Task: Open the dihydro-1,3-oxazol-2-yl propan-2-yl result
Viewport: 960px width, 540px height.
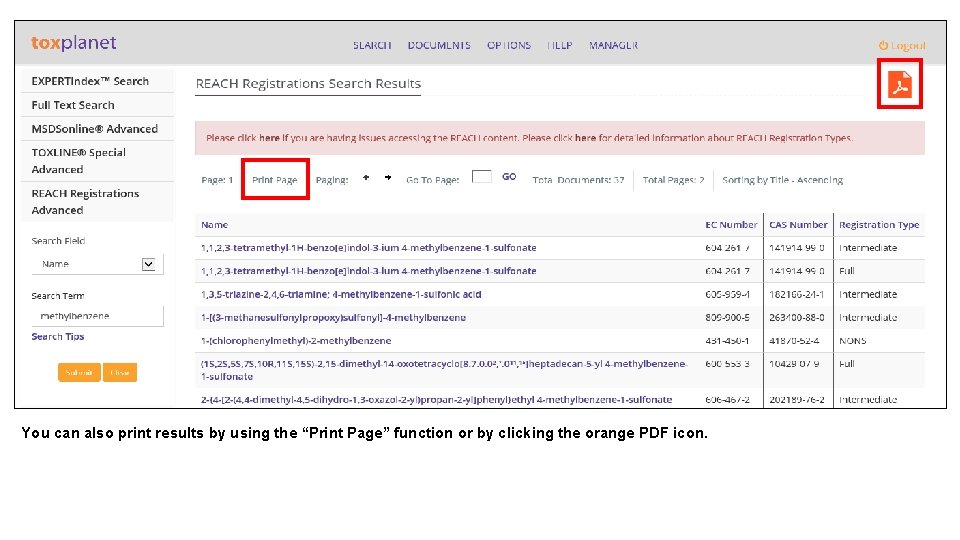Action: point(437,399)
